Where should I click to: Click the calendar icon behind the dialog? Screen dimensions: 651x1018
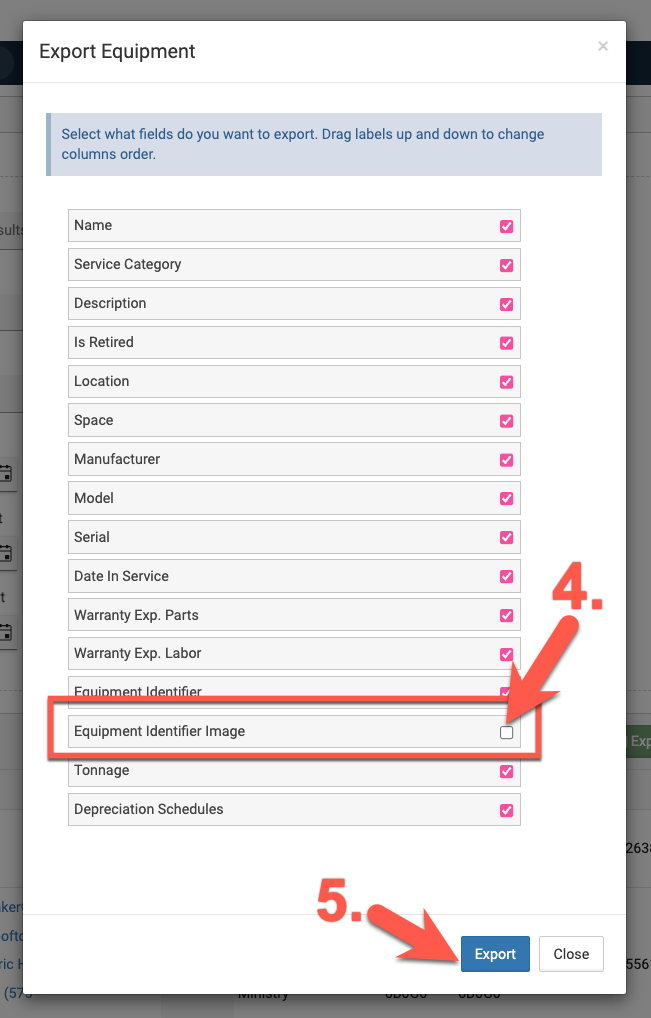[6, 474]
